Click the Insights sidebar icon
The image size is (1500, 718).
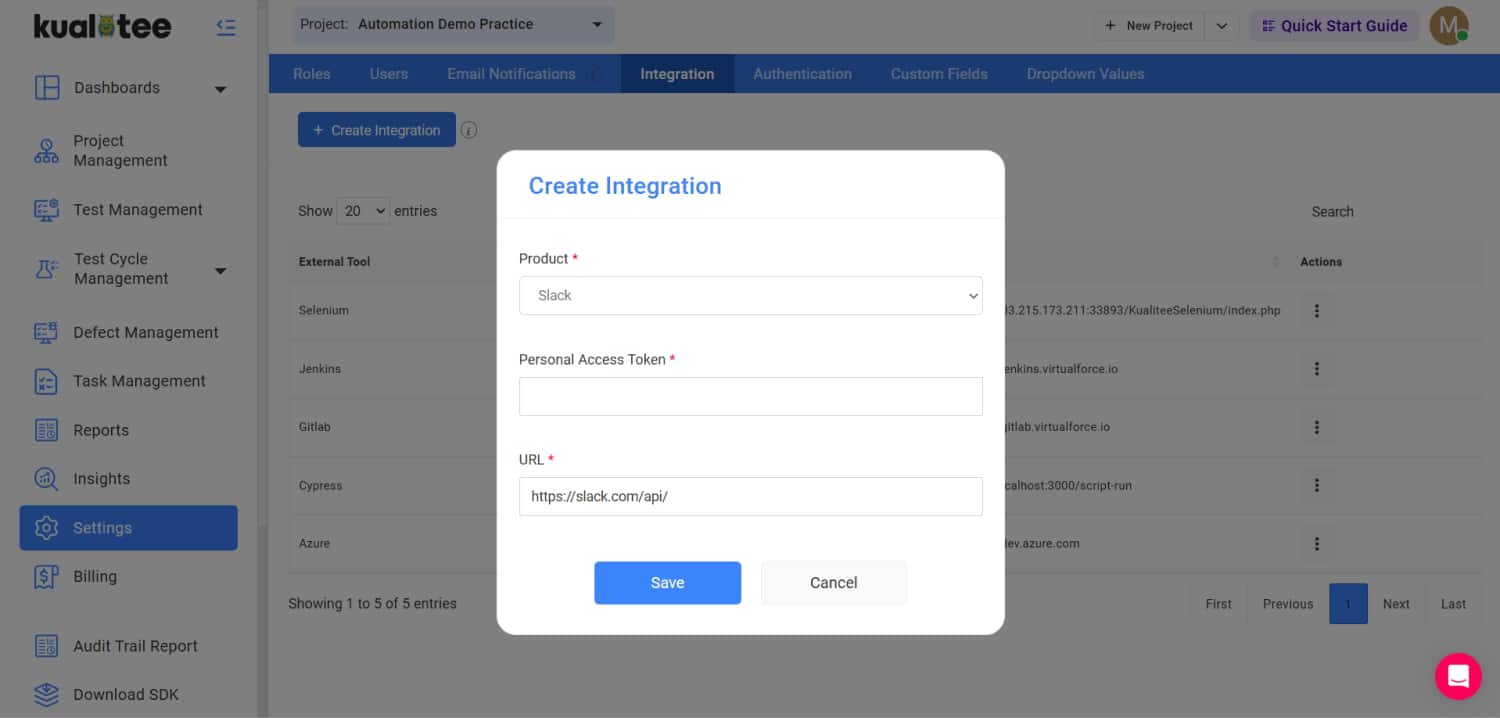tap(46, 479)
